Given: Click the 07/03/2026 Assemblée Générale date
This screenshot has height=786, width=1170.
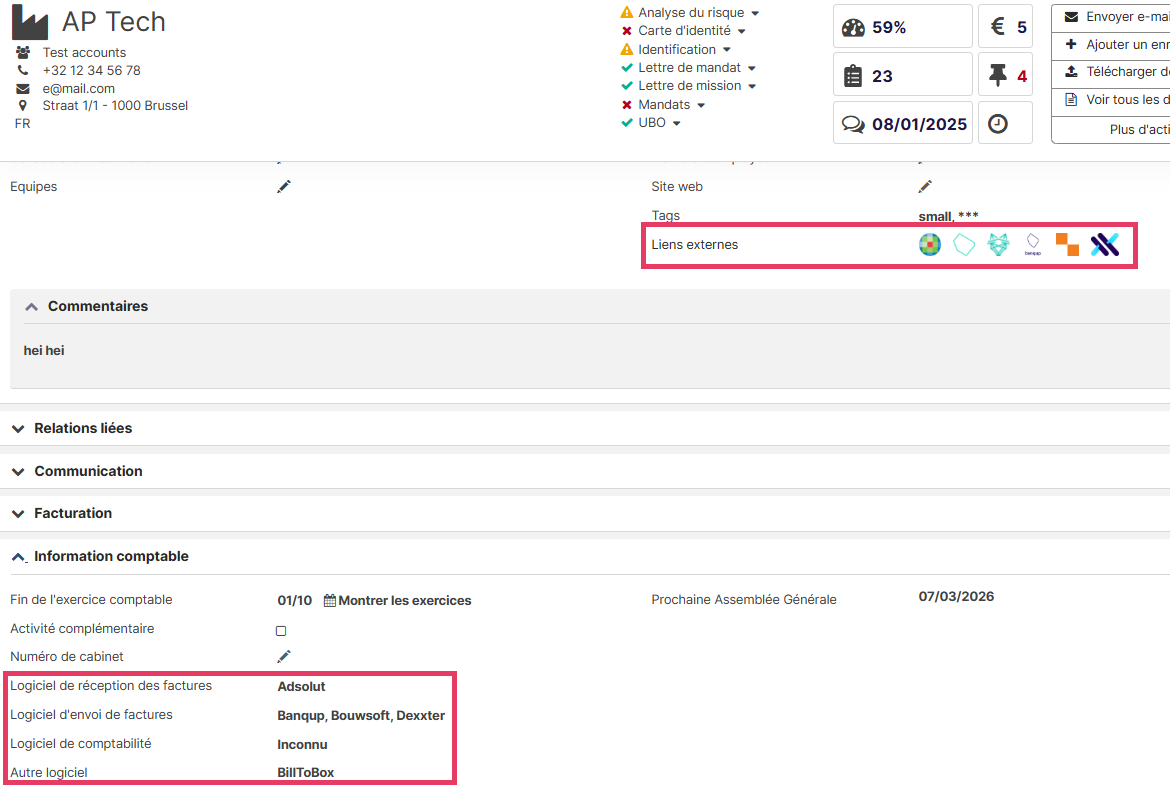Looking at the screenshot, I should 956,596.
